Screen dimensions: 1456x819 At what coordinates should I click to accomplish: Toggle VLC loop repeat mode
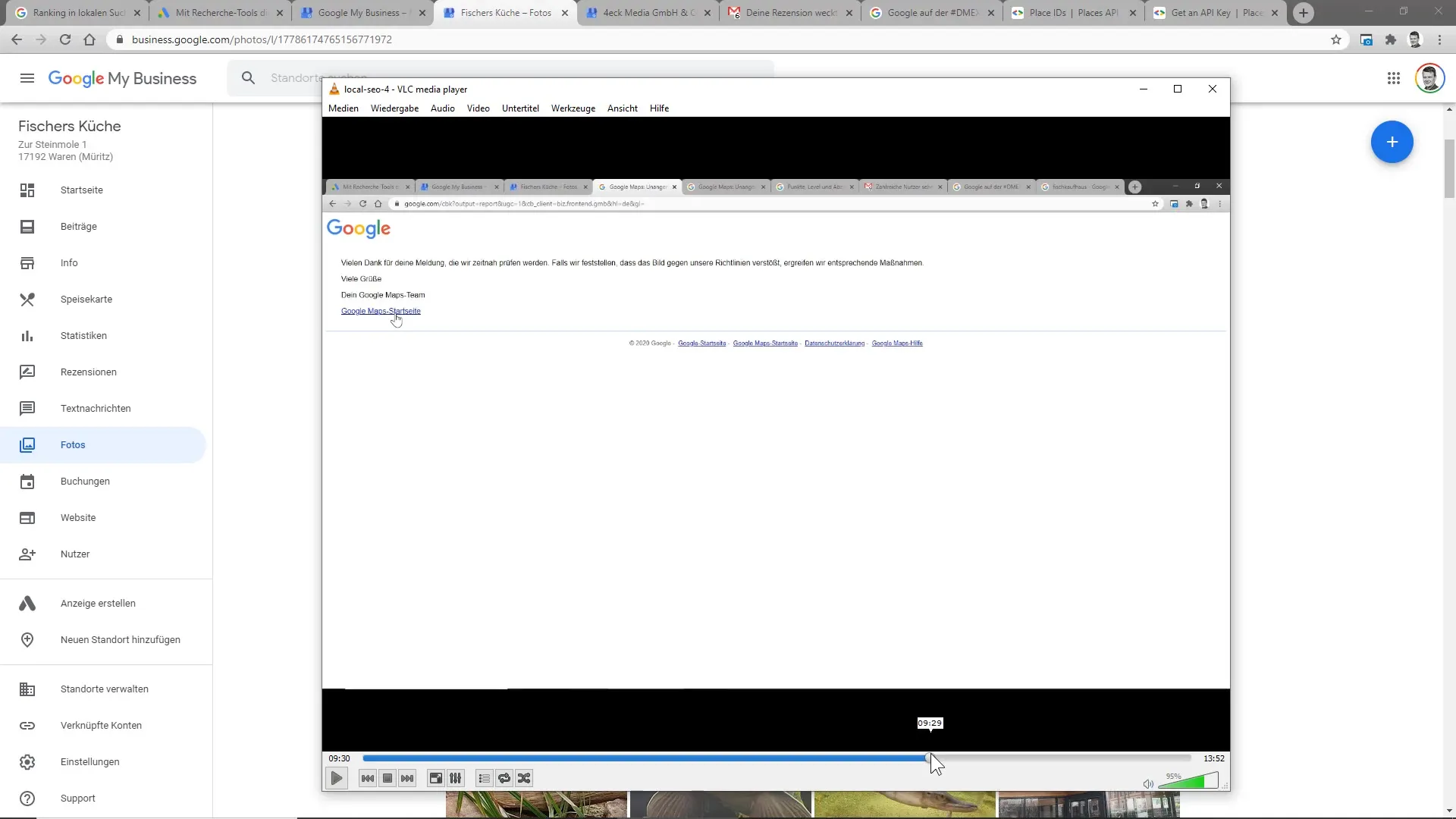tap(504, 778)
